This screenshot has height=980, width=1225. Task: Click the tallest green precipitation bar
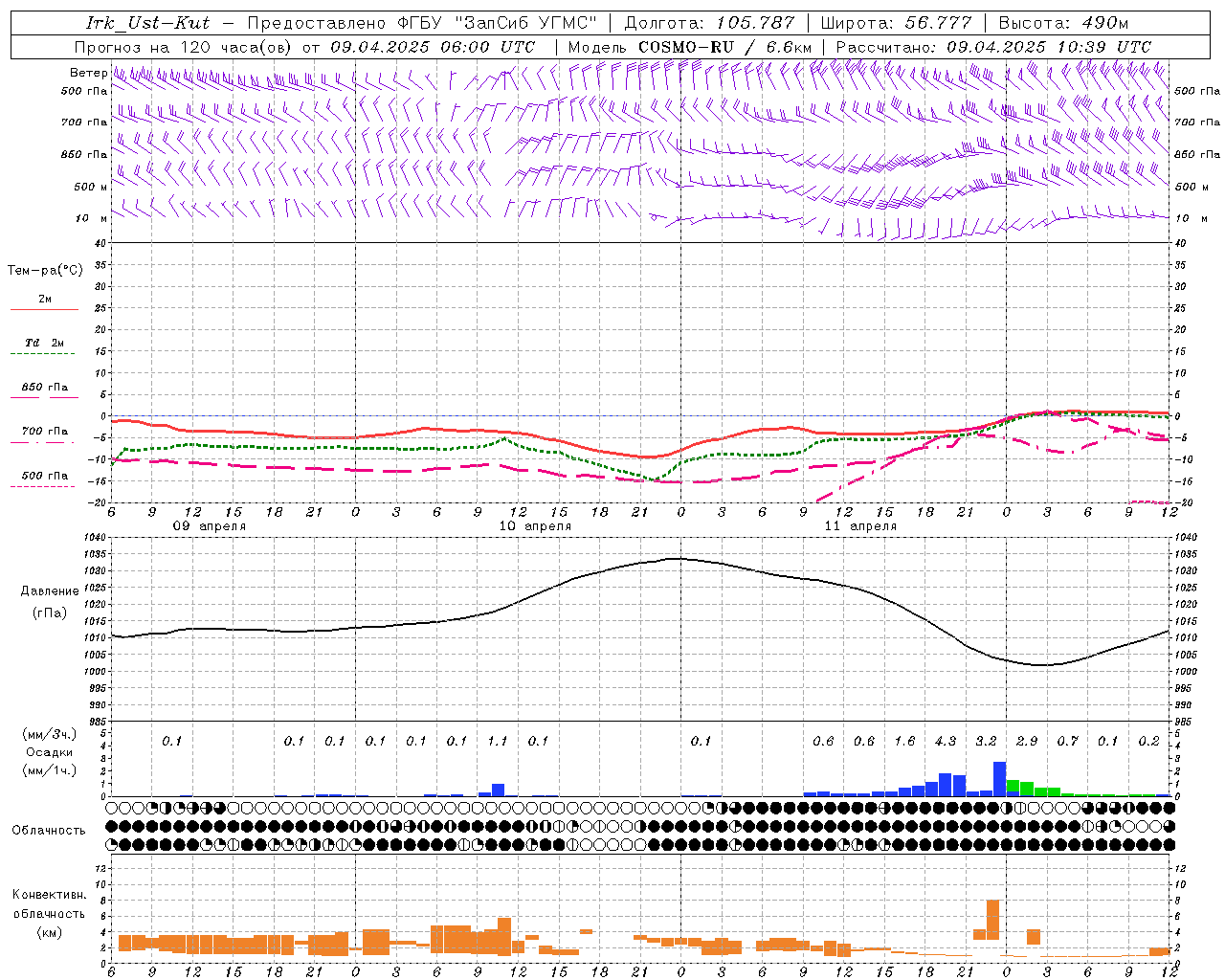[1013, 788]
